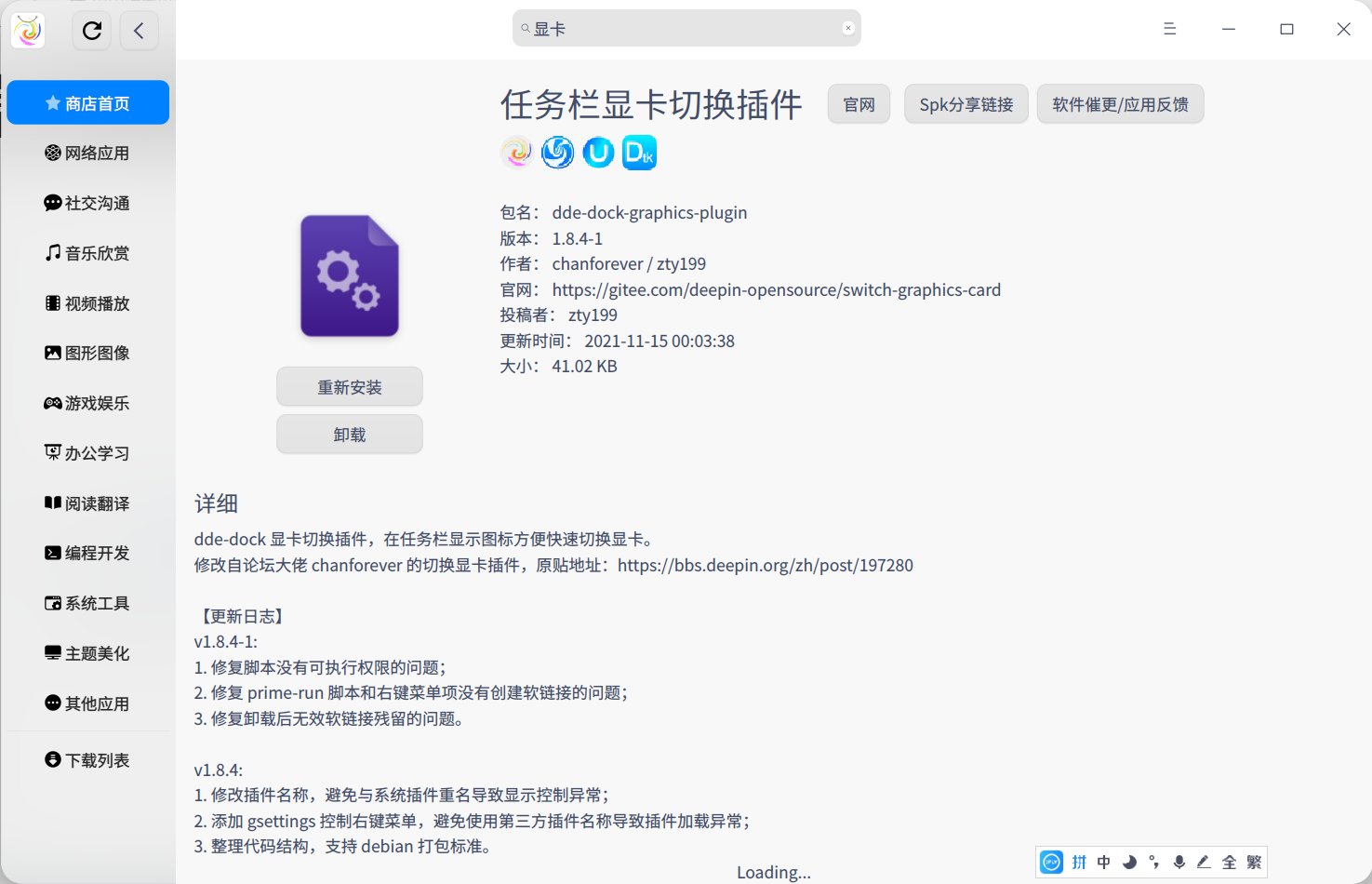Switch to traditional Chinese via 繁 toggle
1372x884 pixels.
[1254, 863]
